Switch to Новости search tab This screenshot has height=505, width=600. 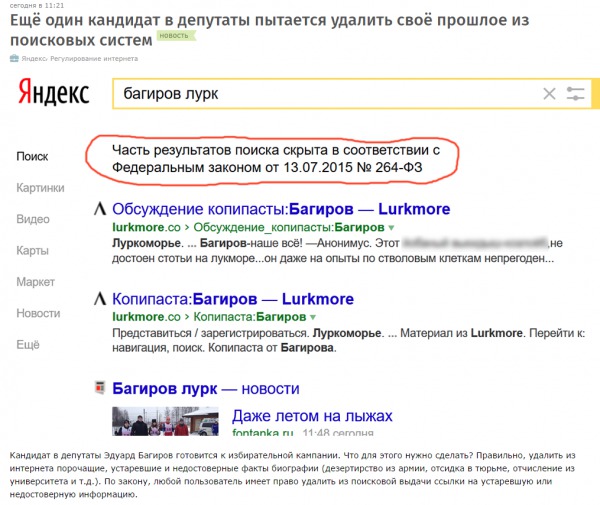coord(38,313)
